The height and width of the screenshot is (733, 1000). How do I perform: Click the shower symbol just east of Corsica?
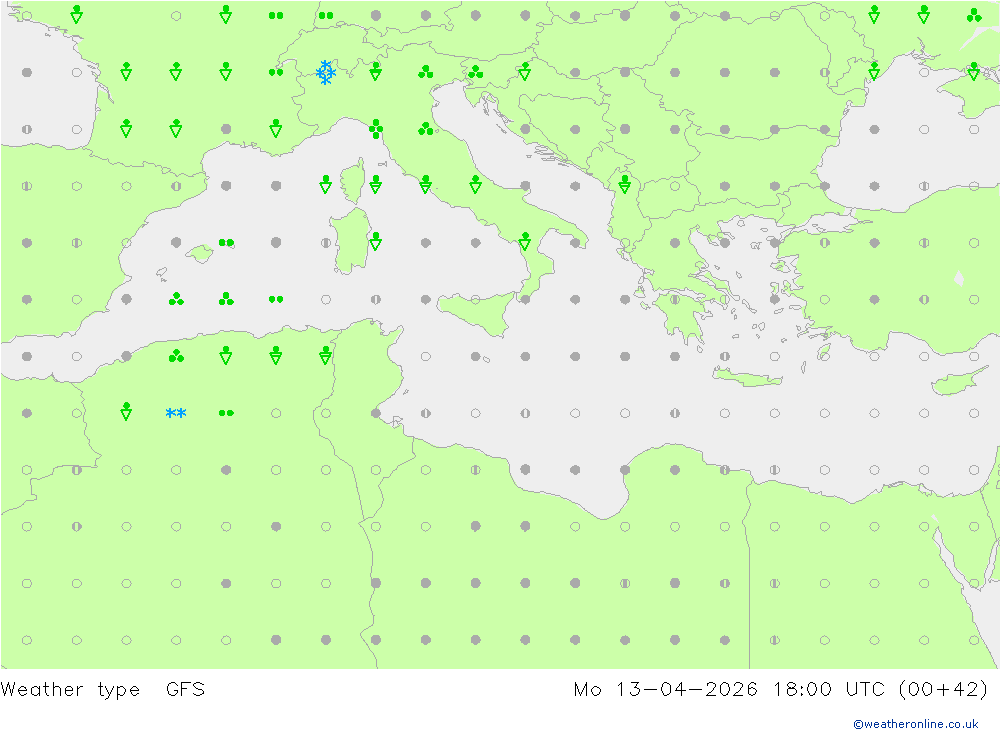376,184
